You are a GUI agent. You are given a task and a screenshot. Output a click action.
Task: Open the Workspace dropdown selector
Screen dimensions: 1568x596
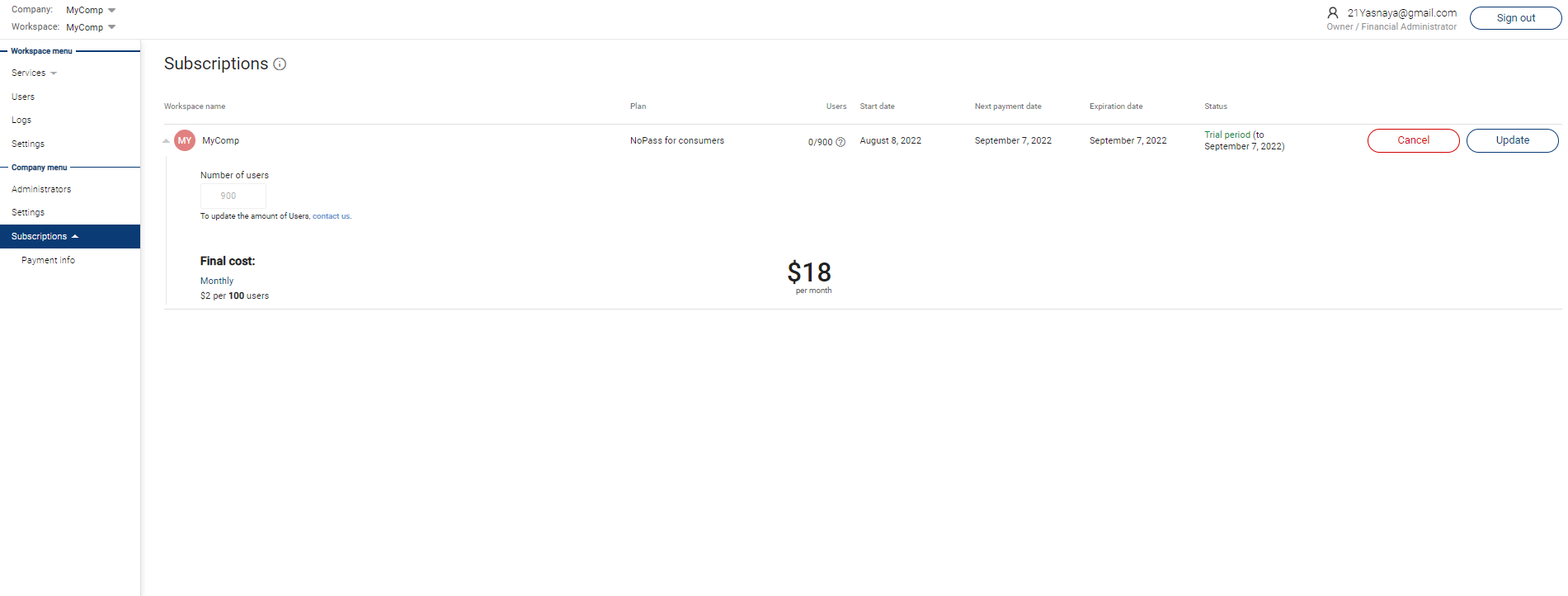[x=91, y=27]
